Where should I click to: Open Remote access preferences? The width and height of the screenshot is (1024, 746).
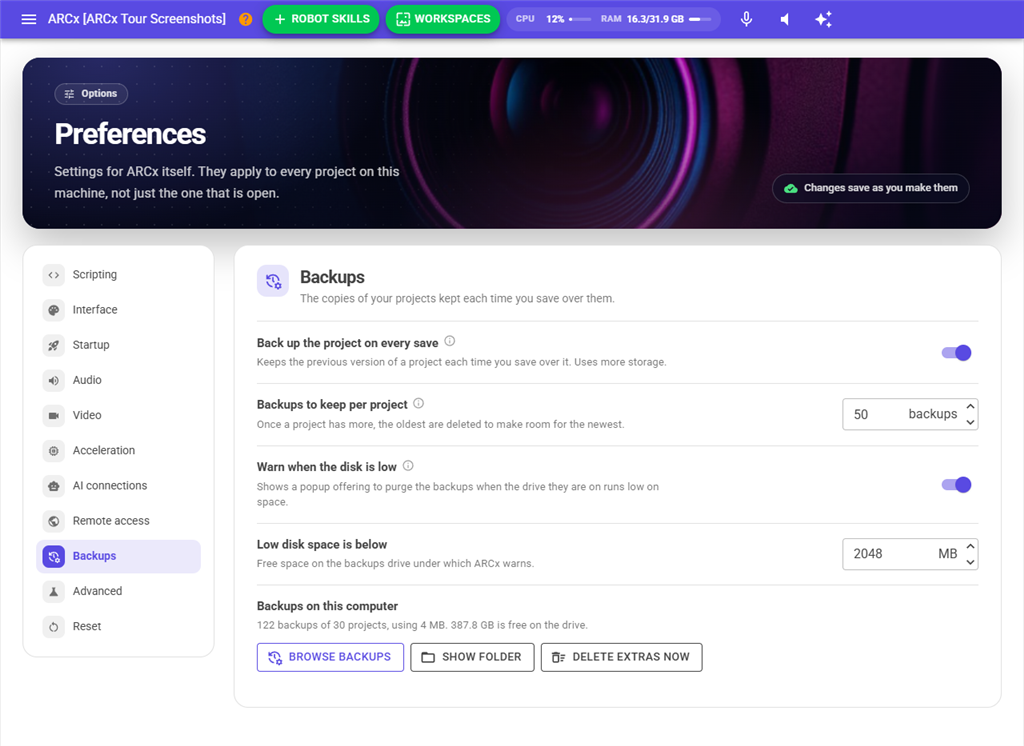118,521
